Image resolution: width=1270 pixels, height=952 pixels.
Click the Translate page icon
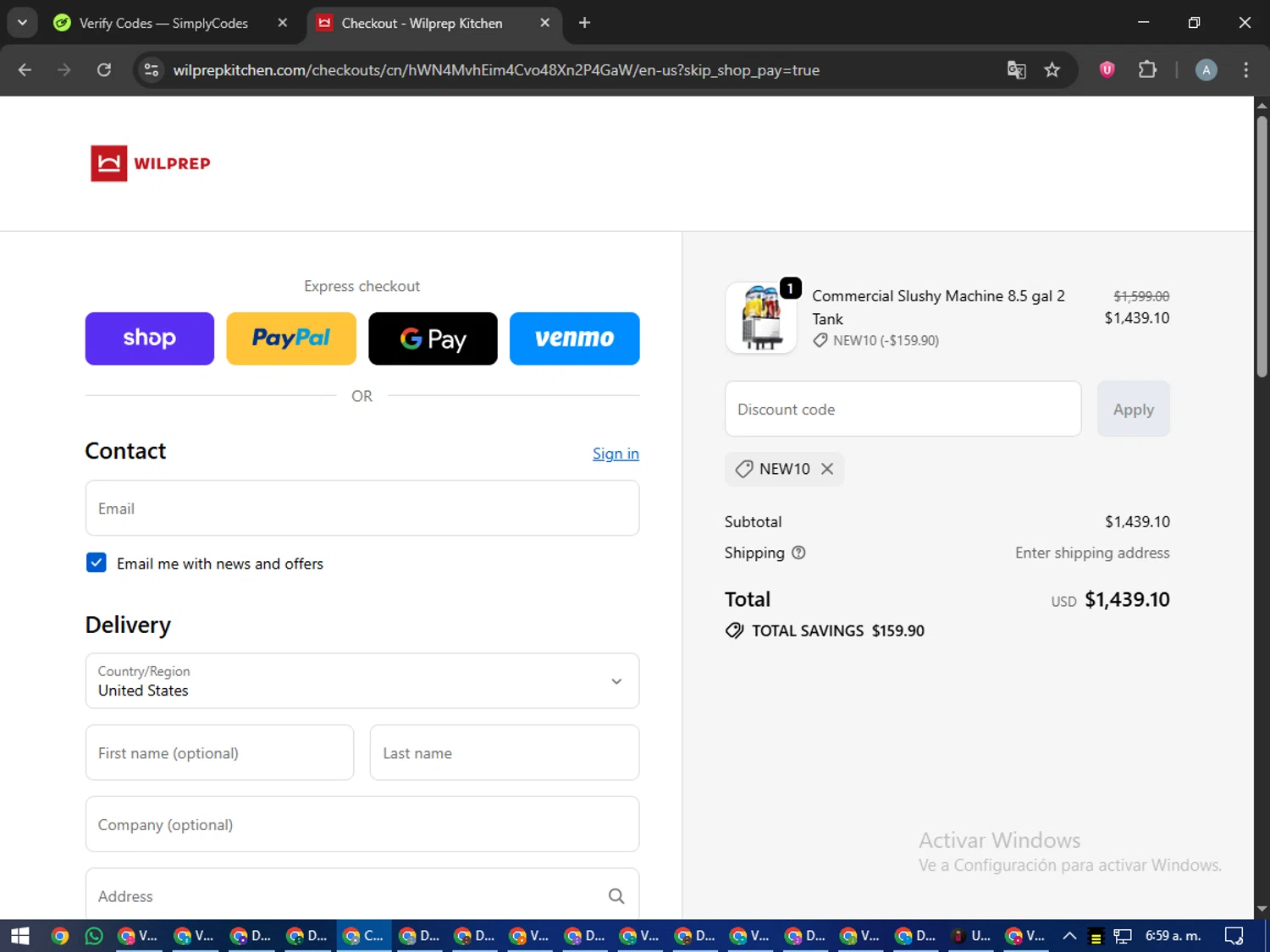click(x=1016, y=70)
